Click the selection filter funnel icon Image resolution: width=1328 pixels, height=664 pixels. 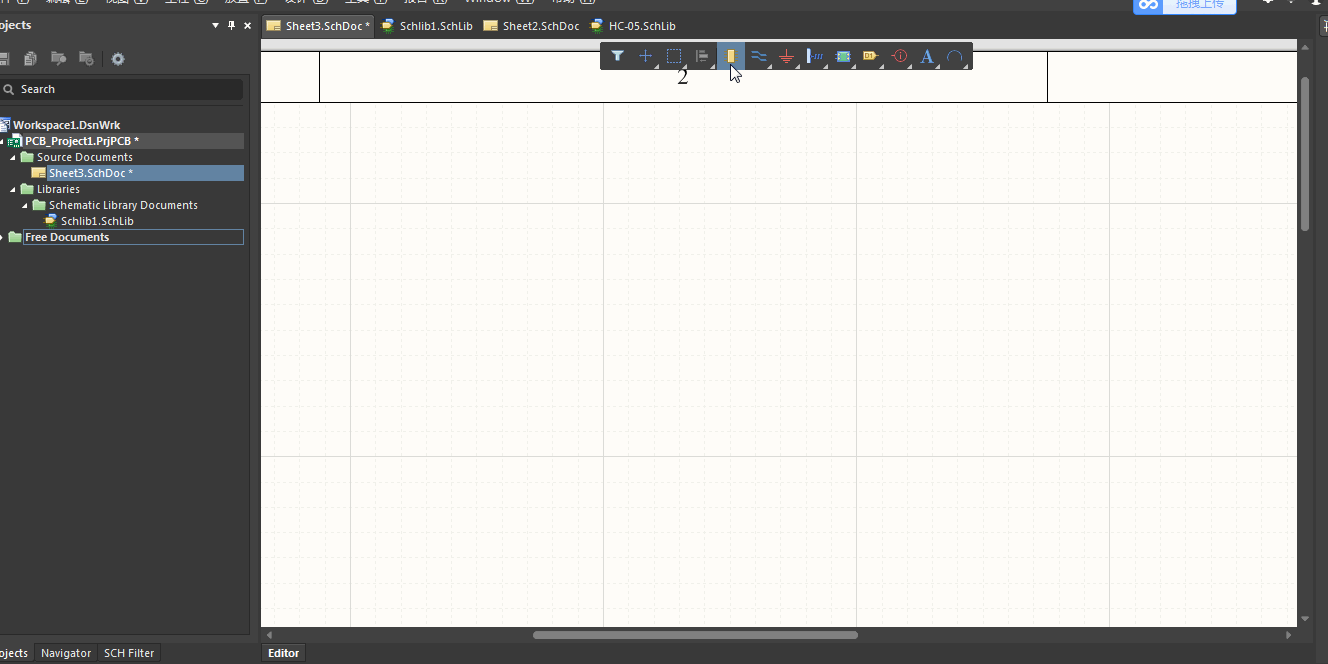click(x=618, y=56)
